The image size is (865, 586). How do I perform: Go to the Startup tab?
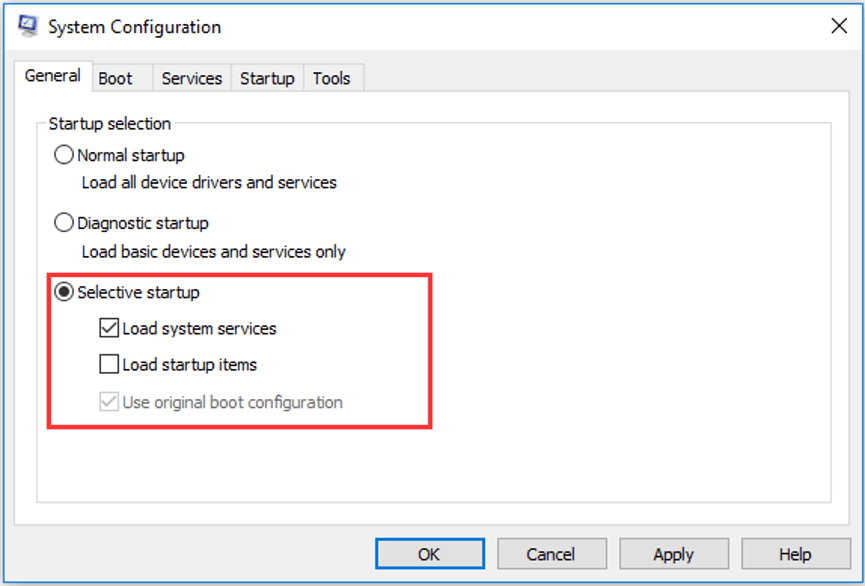(x=267, y=78)
